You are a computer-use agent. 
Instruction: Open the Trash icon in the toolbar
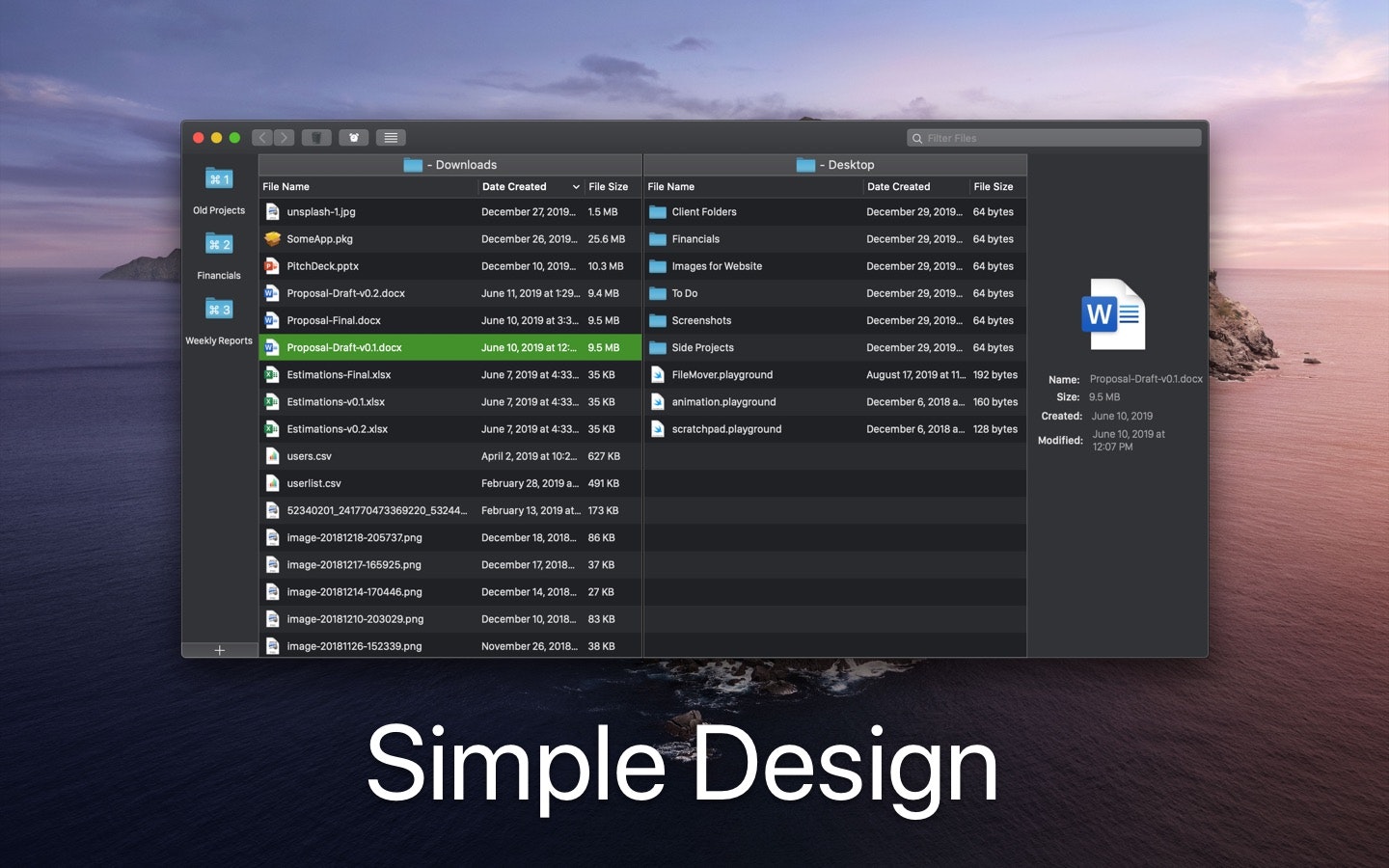317,137
